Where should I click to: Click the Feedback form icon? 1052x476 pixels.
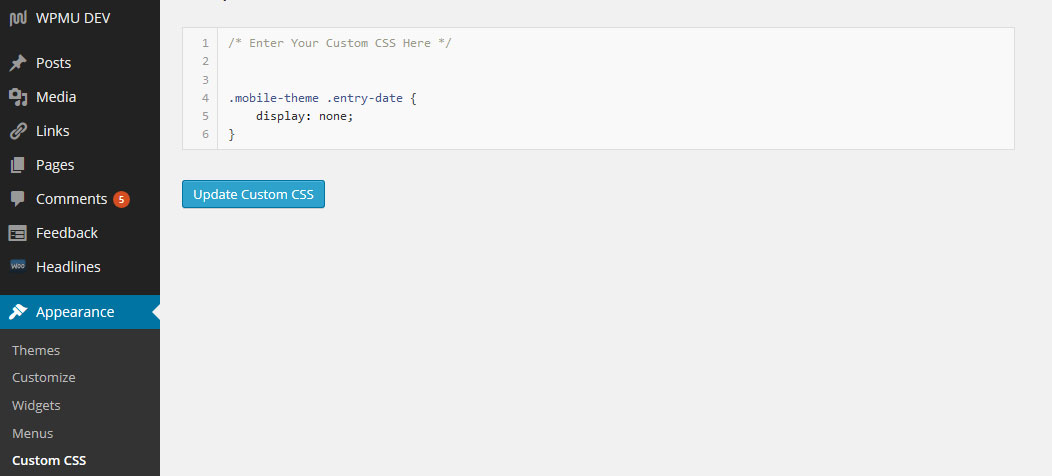18,233
